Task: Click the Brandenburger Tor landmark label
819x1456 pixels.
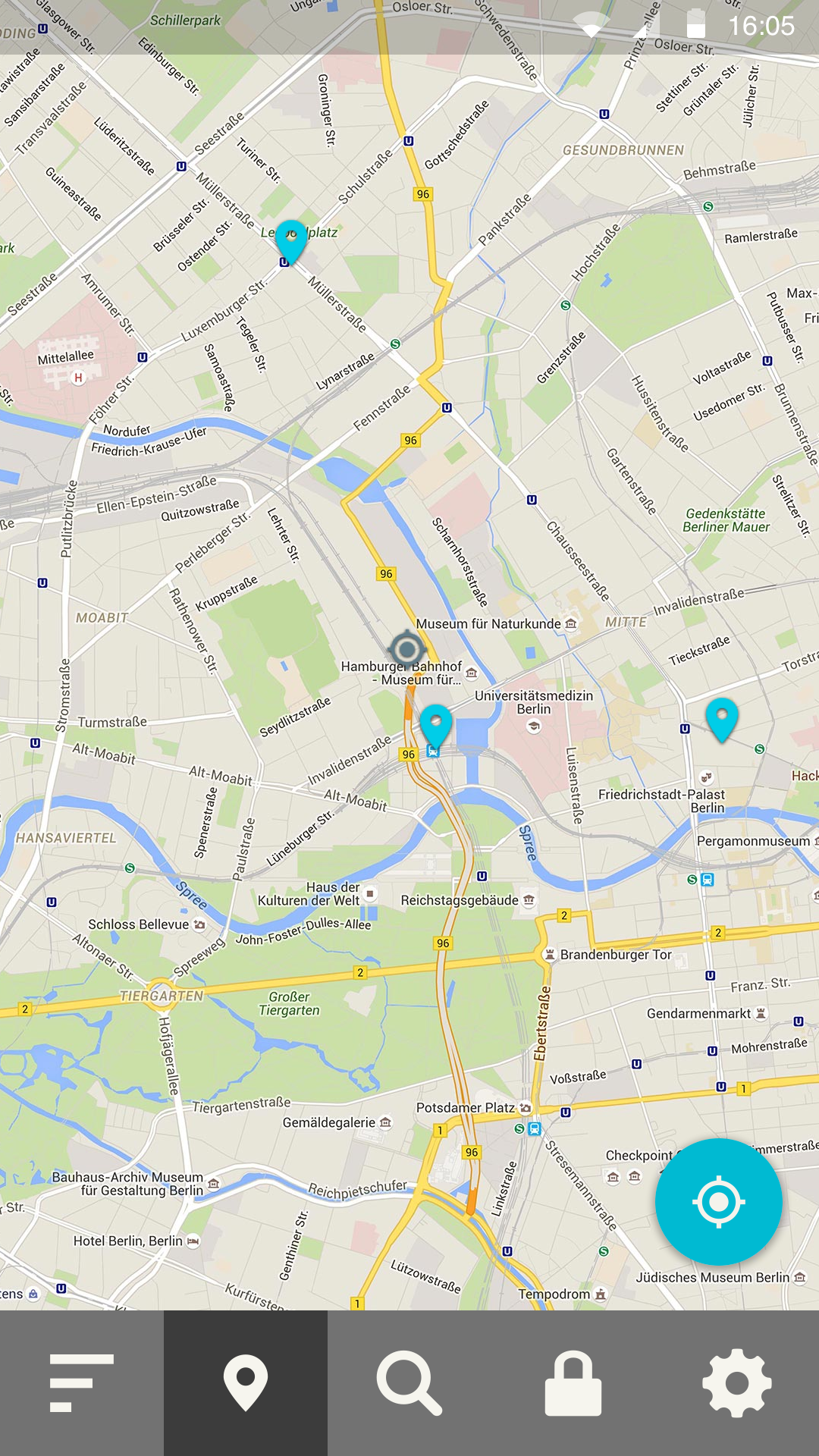Action: pyautogui.click(x=616, y=955)
